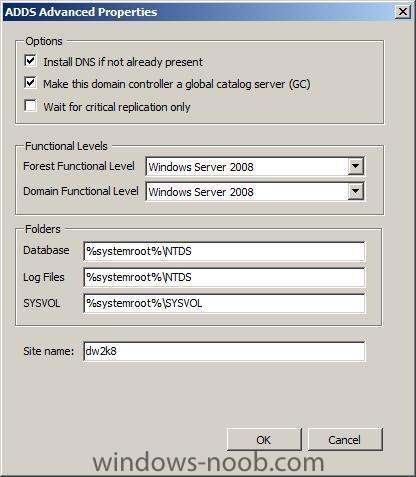Click the ADDS Advanced Properties title bar
The width and height of the screenshot is (416, 477).
198,12
